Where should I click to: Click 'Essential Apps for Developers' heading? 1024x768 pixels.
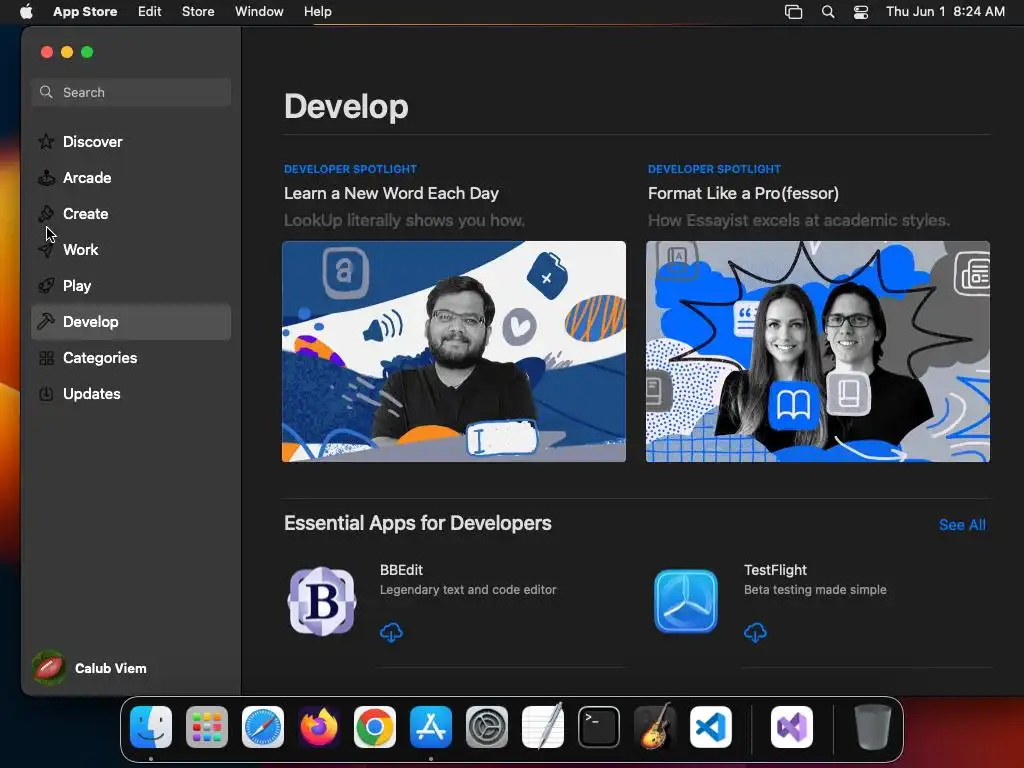[x=418, y=523]
